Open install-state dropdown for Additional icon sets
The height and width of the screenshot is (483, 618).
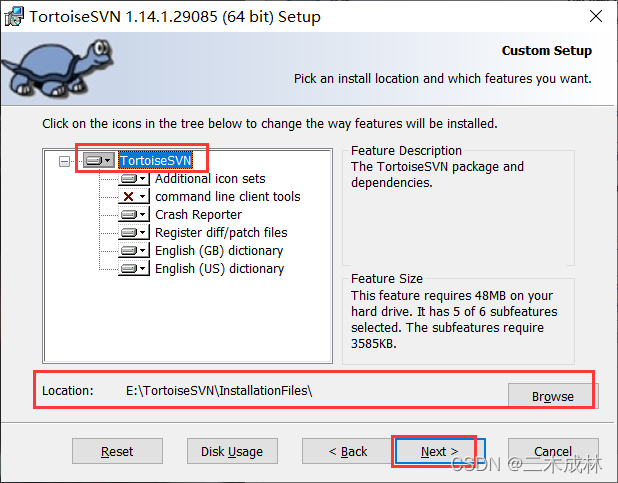pyautogui.click(x=134, y=179)
